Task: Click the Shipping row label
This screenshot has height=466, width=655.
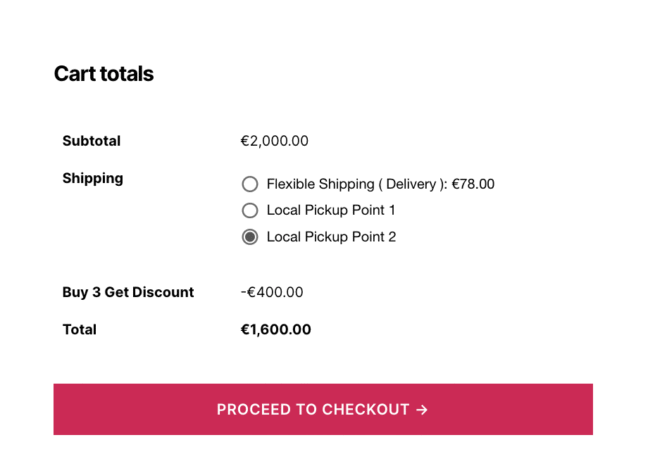Action: [x=93, y=178]
